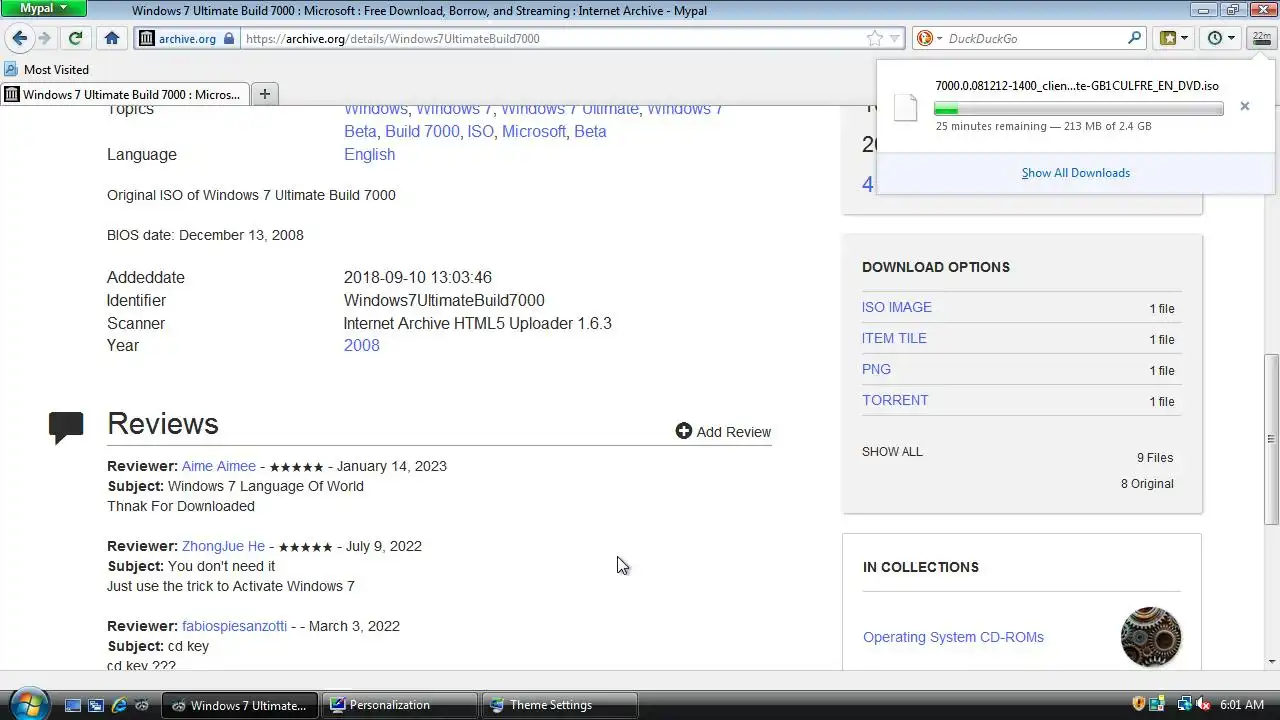Image resolution: width=1280 pixels, height=720 pixels.
Task: Switch to Windows 7 Ultimate taskbar window
Action: click(x=240, y=705)
